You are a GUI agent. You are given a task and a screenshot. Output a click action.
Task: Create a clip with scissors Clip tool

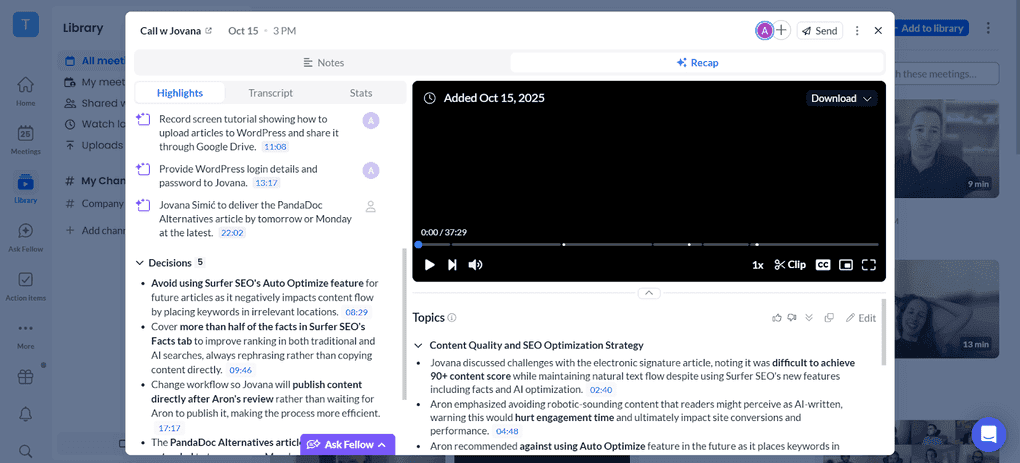coord(790,265)
